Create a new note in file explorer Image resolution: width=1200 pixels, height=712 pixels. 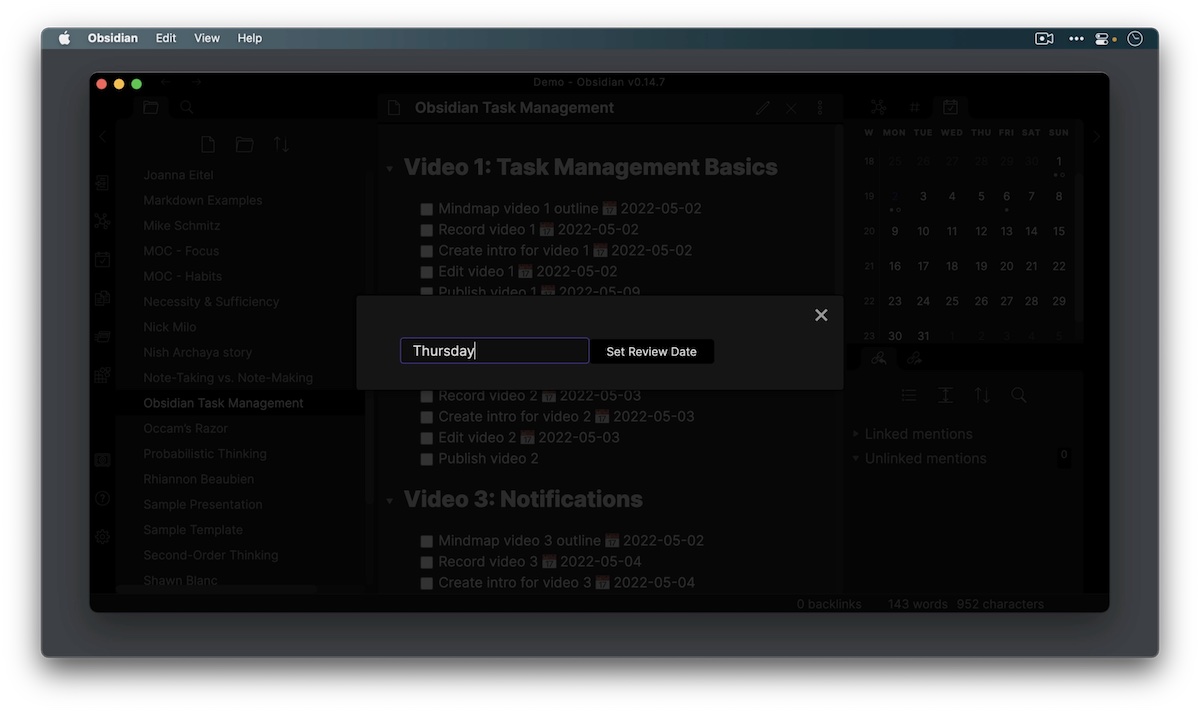(208, 145)
